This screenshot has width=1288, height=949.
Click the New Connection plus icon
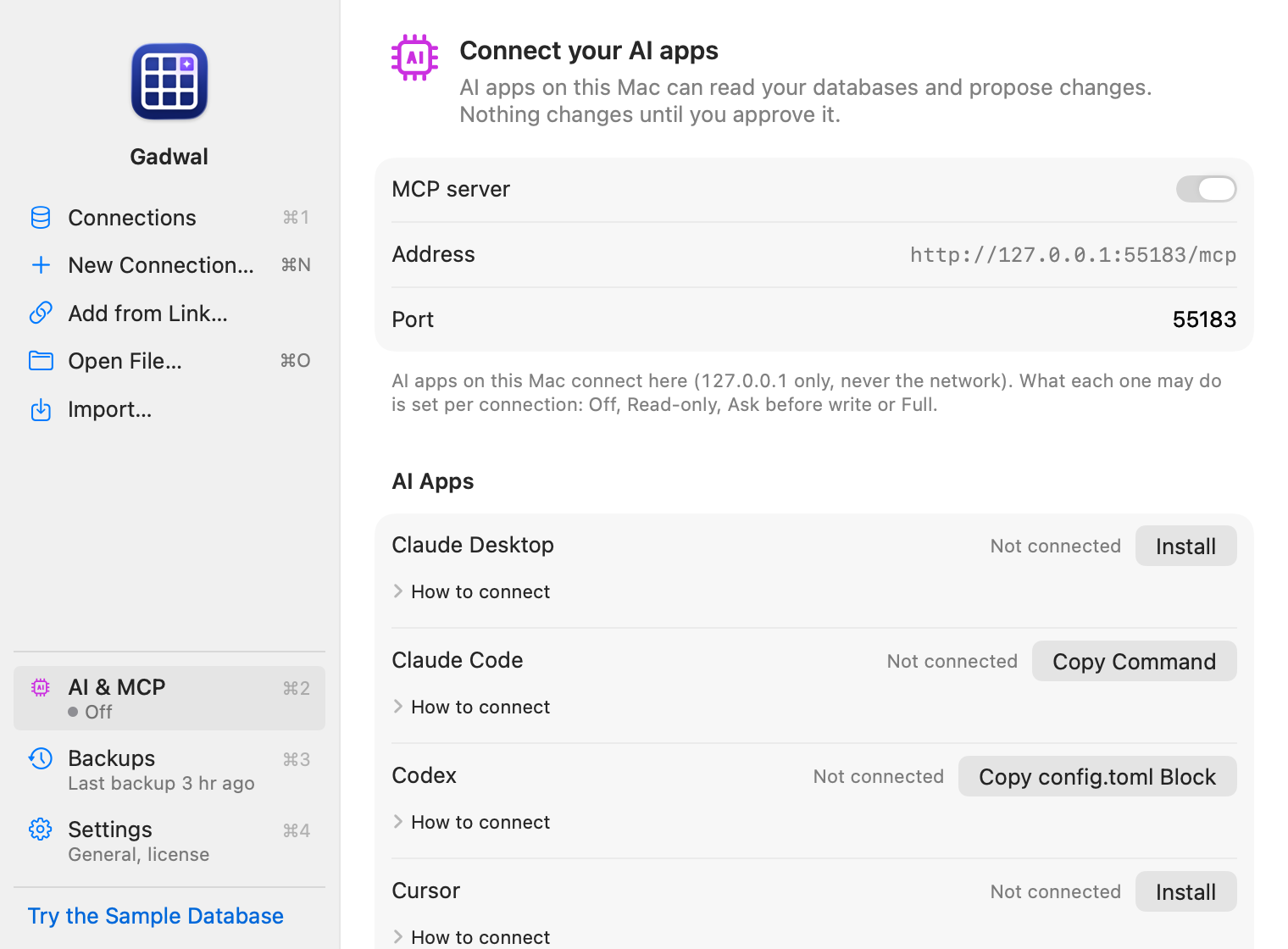(x=41, y=265)
